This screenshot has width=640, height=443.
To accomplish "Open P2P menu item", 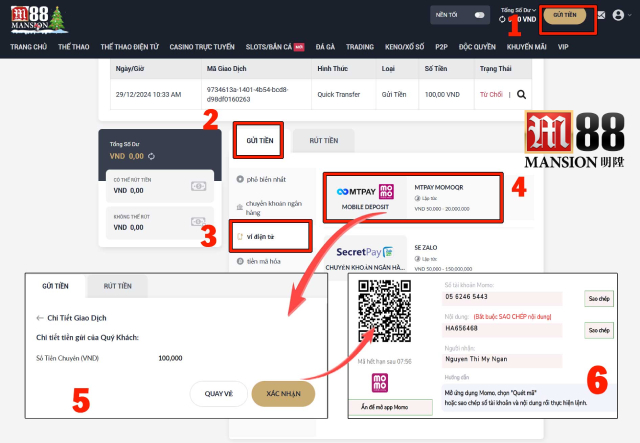I will pos(441,47).
